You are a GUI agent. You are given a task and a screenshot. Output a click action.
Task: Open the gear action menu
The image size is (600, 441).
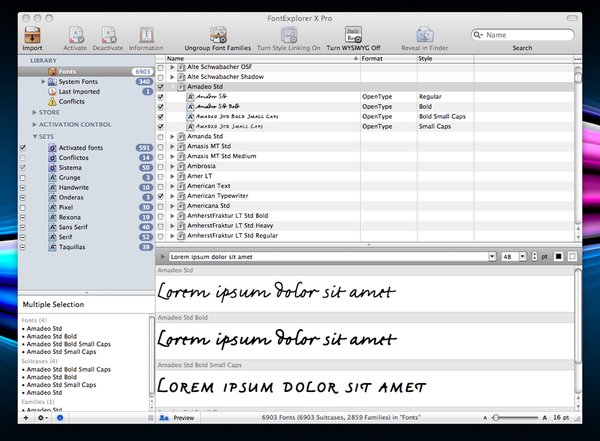[42, 418]
